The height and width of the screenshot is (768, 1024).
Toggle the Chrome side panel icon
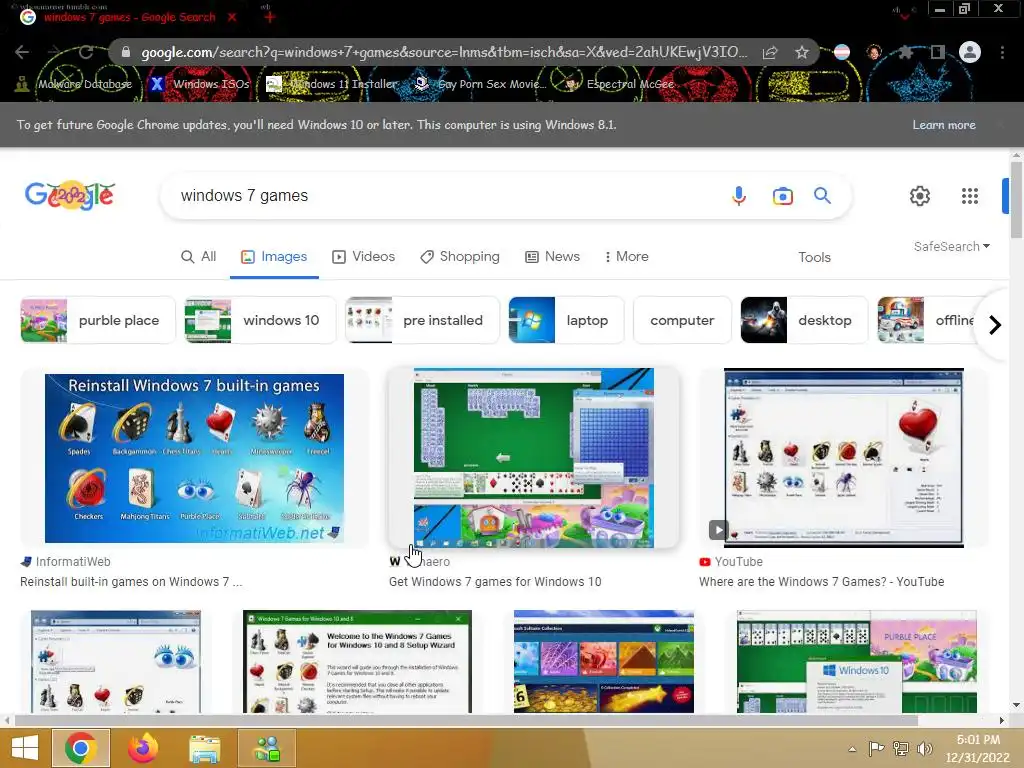point(937,52)
